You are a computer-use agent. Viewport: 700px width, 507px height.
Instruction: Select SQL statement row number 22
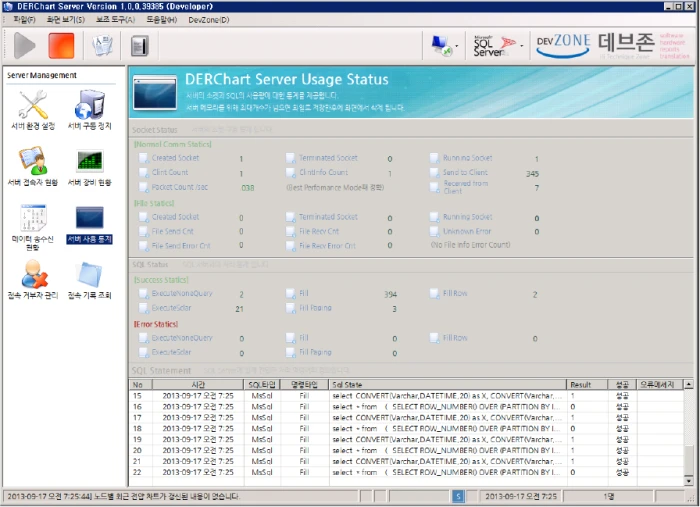click(406, 472)
